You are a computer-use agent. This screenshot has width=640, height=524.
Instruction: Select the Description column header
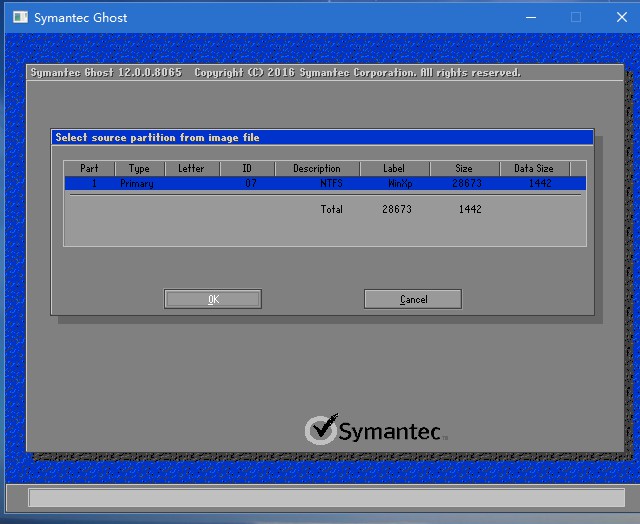point(316,169)
